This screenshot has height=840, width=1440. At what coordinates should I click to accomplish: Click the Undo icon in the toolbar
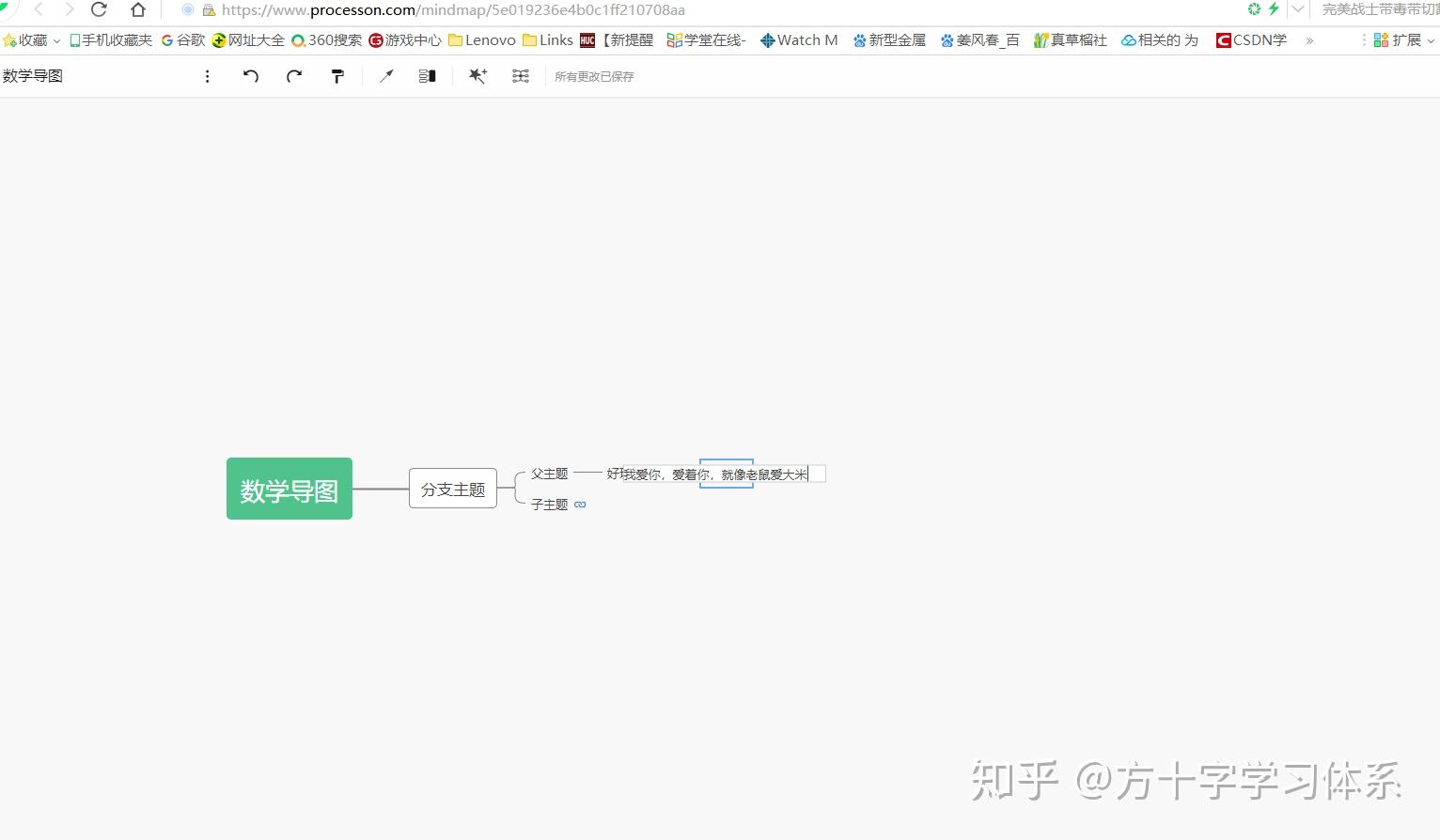251,76
